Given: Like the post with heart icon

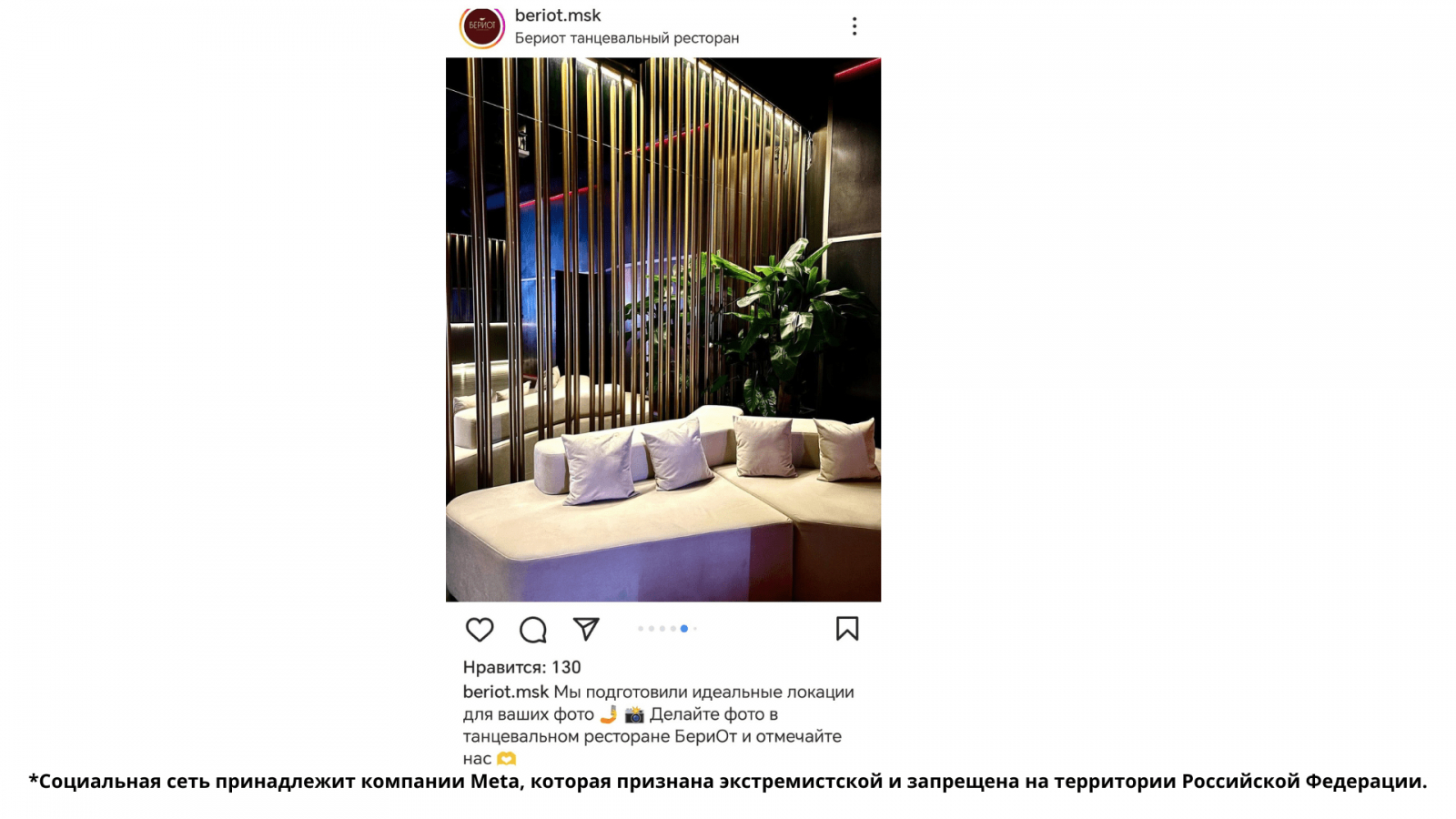Looking at the screenshot, I should (480, 629).
